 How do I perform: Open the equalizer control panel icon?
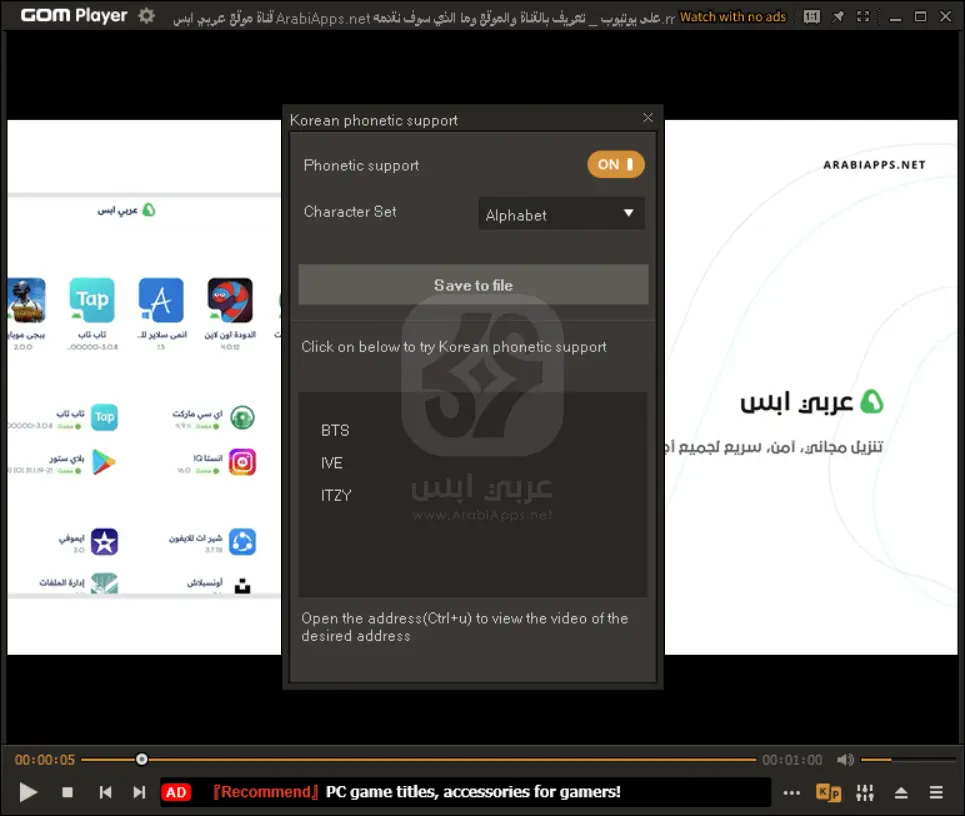(x=865, y=793)
